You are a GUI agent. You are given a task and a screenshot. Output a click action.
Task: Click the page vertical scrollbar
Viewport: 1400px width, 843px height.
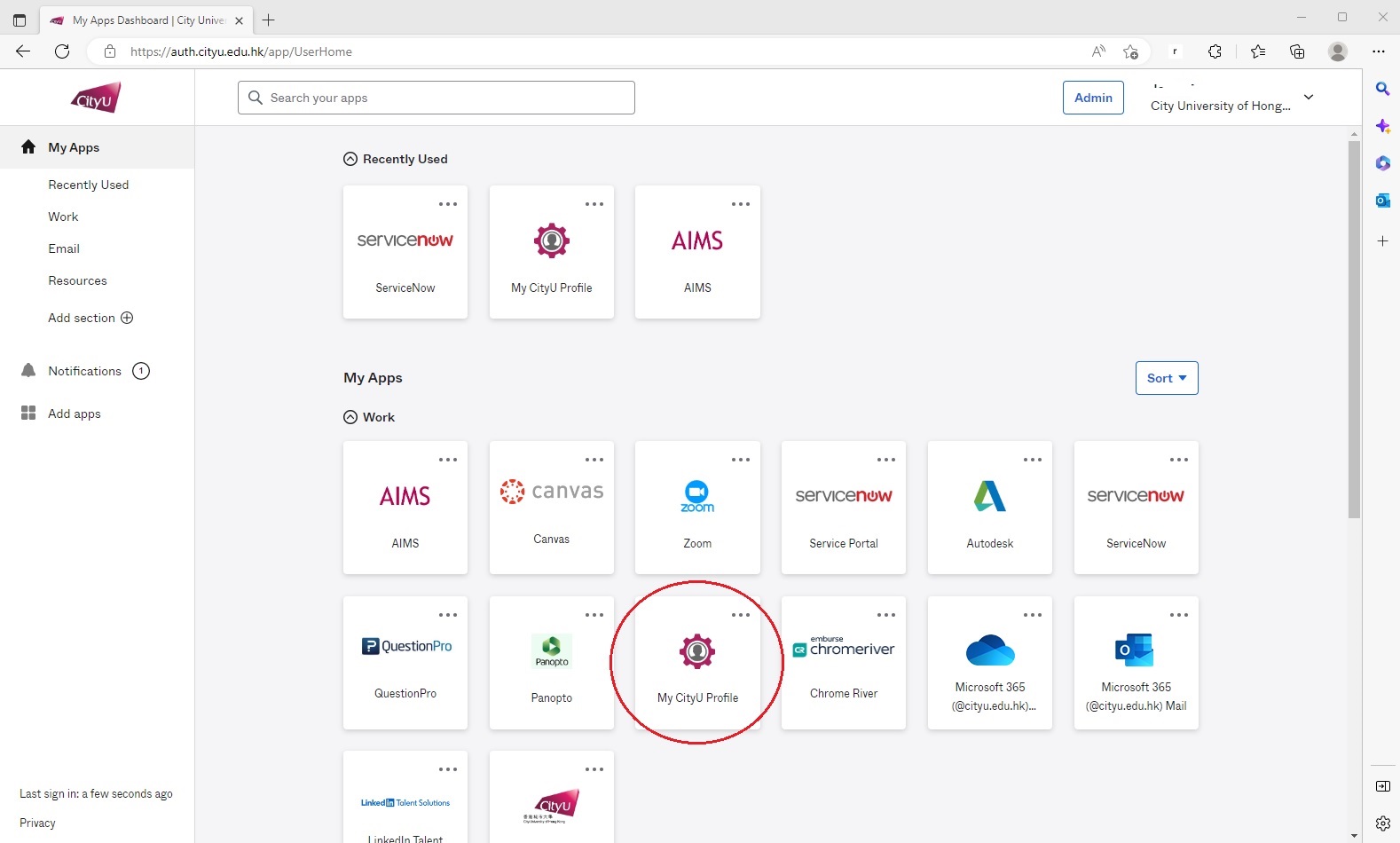1353,328
